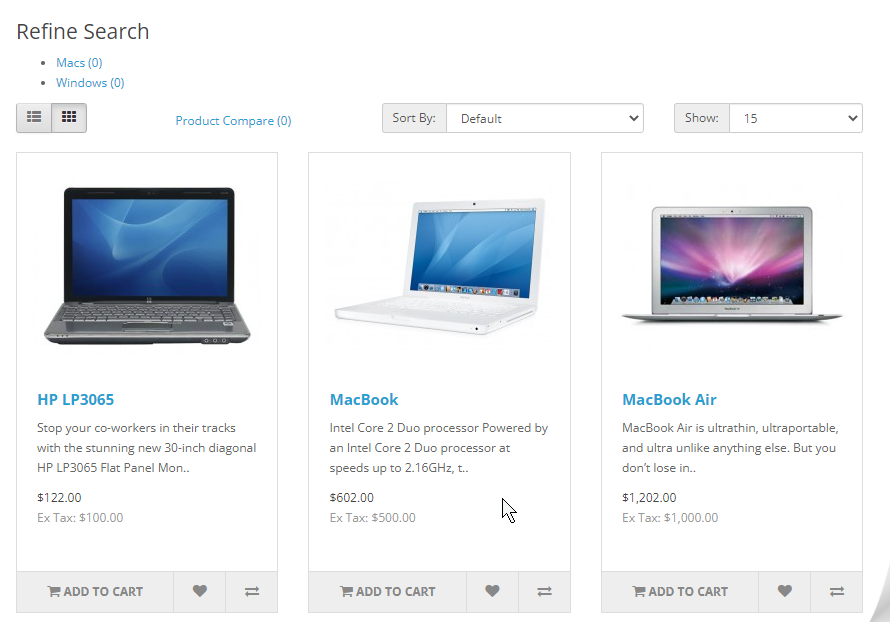
Task: Add MacBook Air to wish list
Action: [785, 591]
